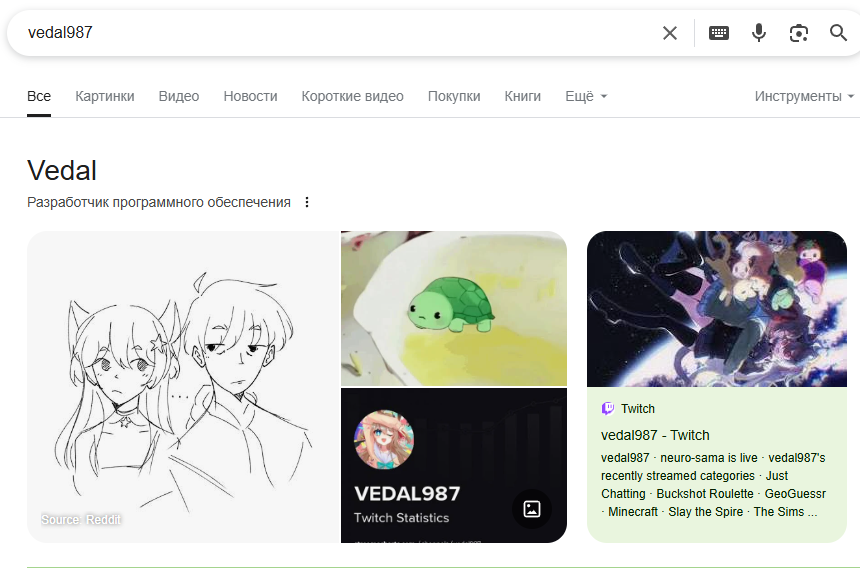860x575 pixels.
Task: Click the Twitch logo icon in result card
Action: (x=608, y=408)
